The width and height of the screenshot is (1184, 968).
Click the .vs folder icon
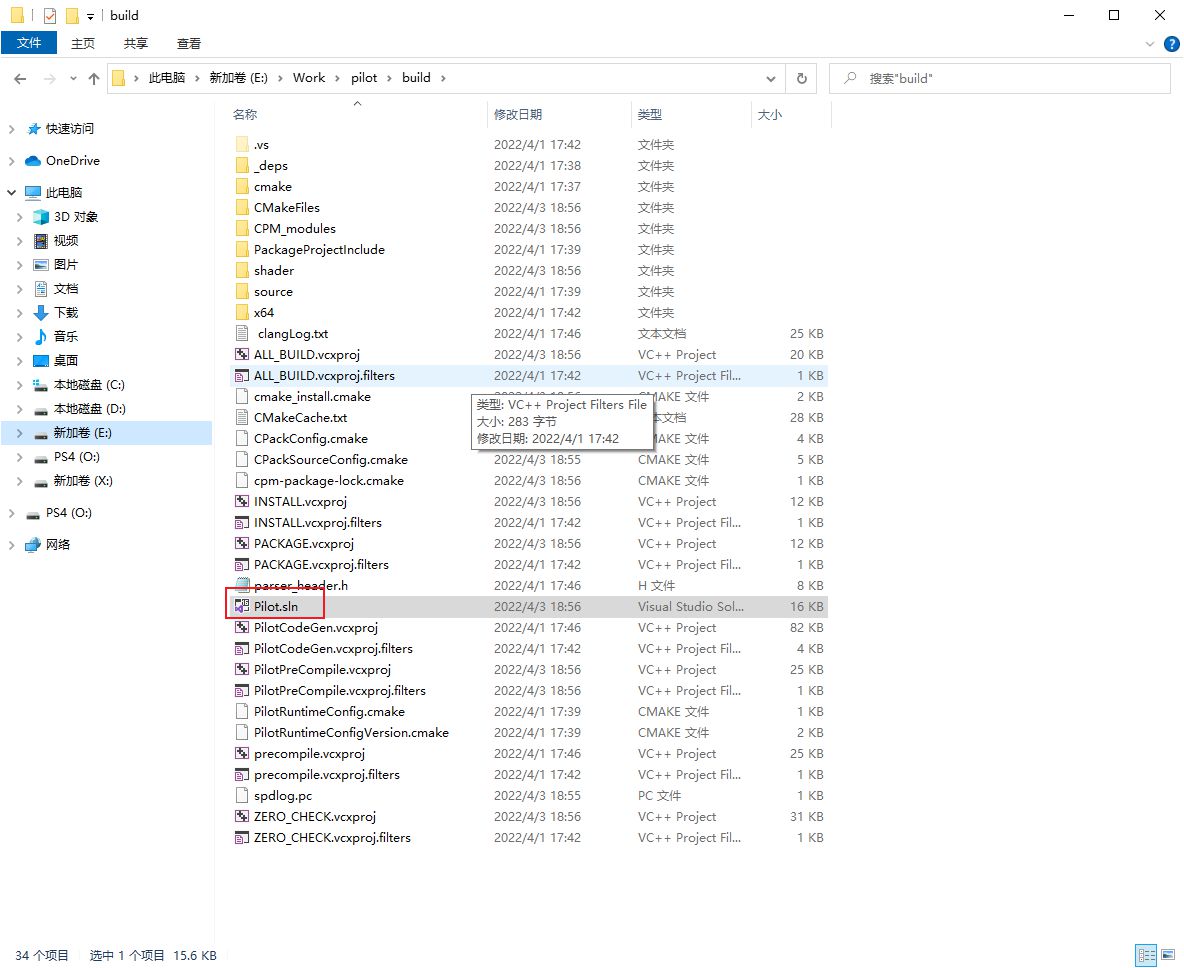(x=242, y=144)
